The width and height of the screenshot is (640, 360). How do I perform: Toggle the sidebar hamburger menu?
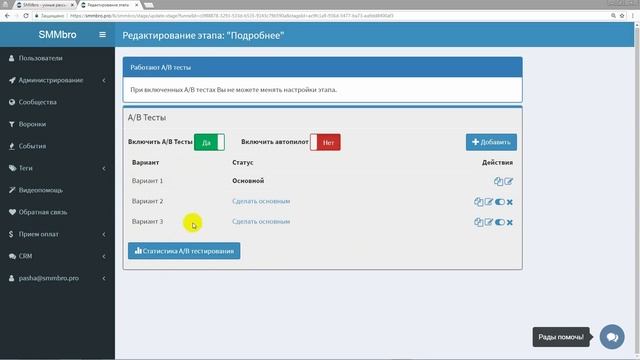point(102,35)
